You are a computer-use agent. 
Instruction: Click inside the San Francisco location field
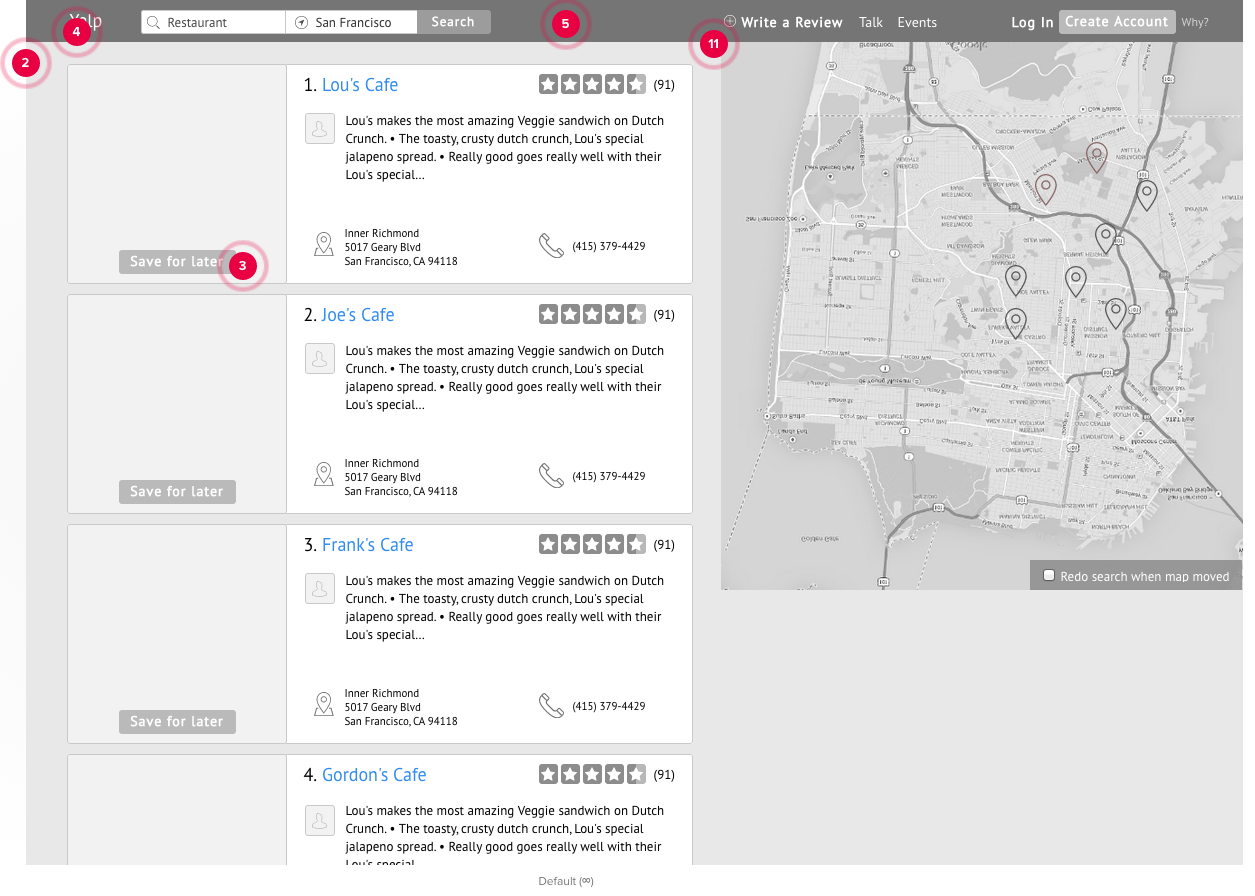pos(360,22)
